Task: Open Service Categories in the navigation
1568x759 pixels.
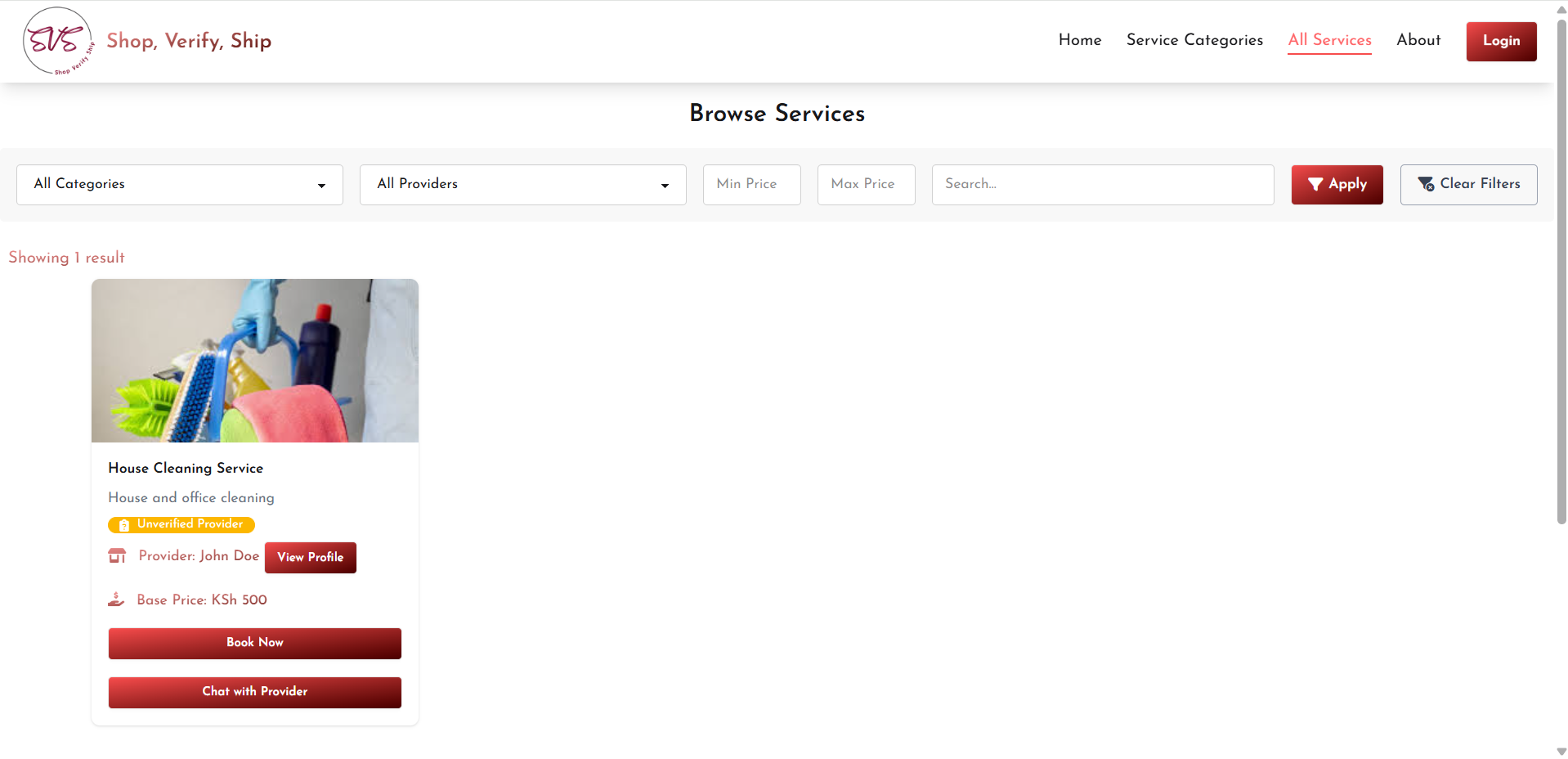Action: click(1194, 40)
